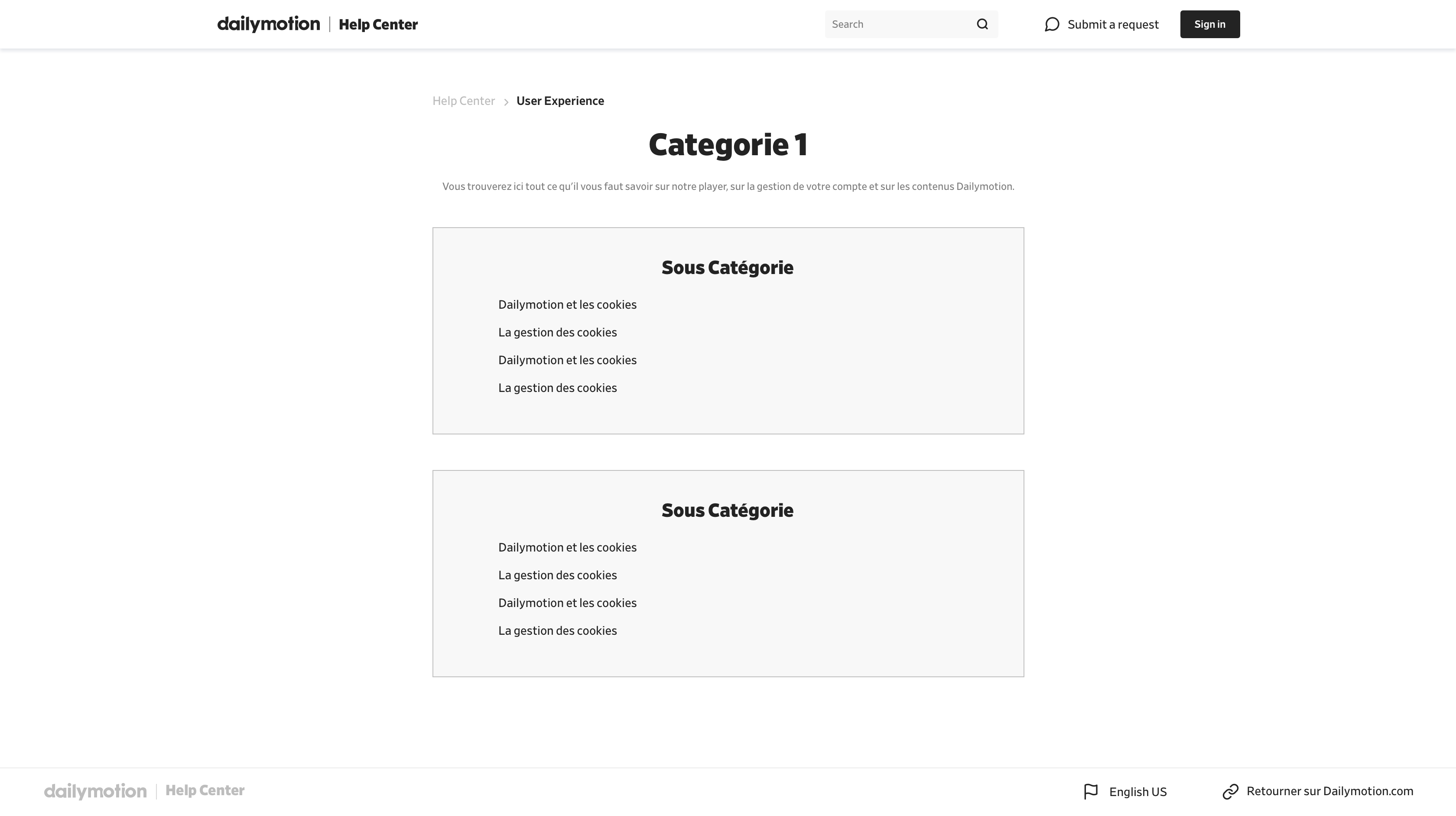Follow the Retourner sur Dailymotion.com link

(x=1329, y=791)
